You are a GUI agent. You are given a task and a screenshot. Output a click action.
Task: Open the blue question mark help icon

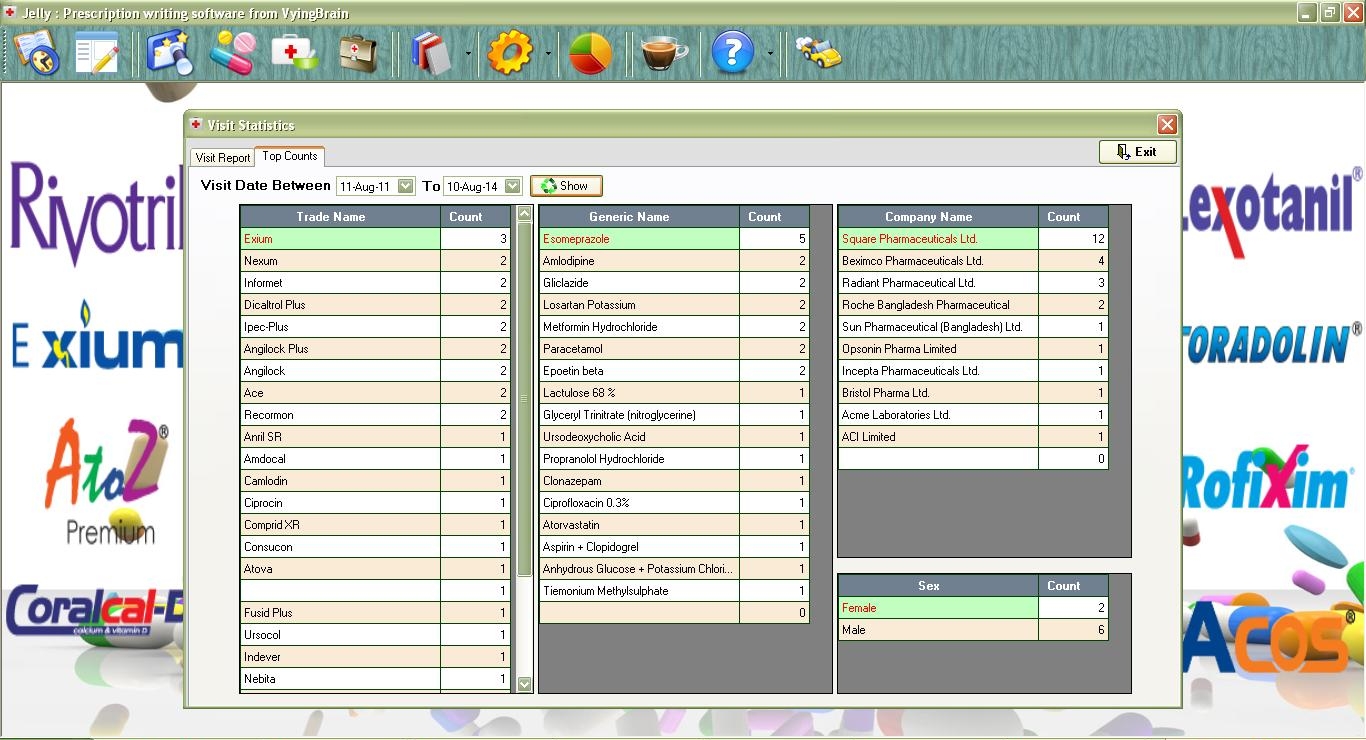[x=732, y=52]
